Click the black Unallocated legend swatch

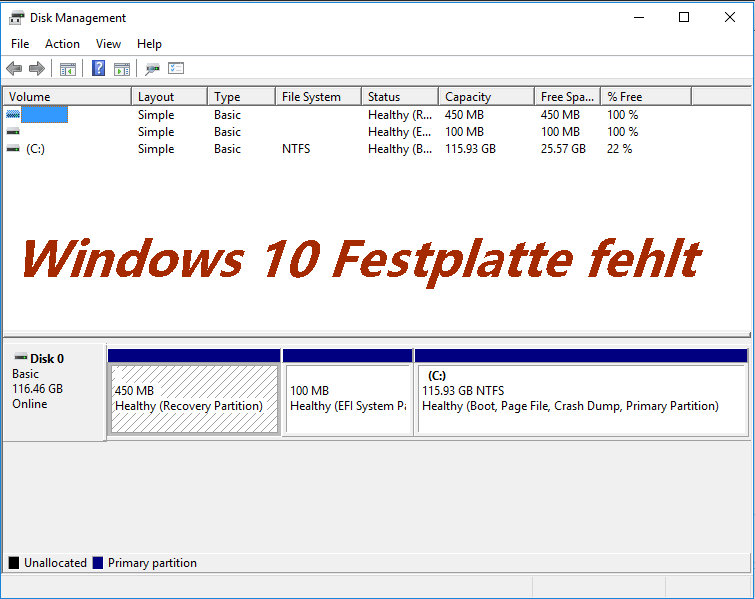coord(14,563)
